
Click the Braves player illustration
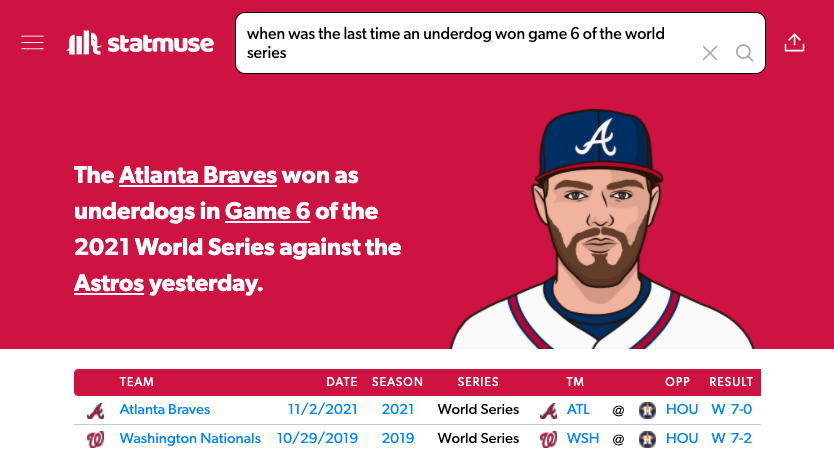tap(602, 229)
